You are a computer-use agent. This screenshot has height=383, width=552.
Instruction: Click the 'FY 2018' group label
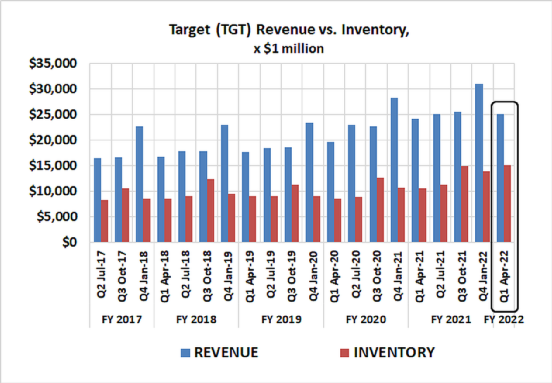[x=196, y=319]
